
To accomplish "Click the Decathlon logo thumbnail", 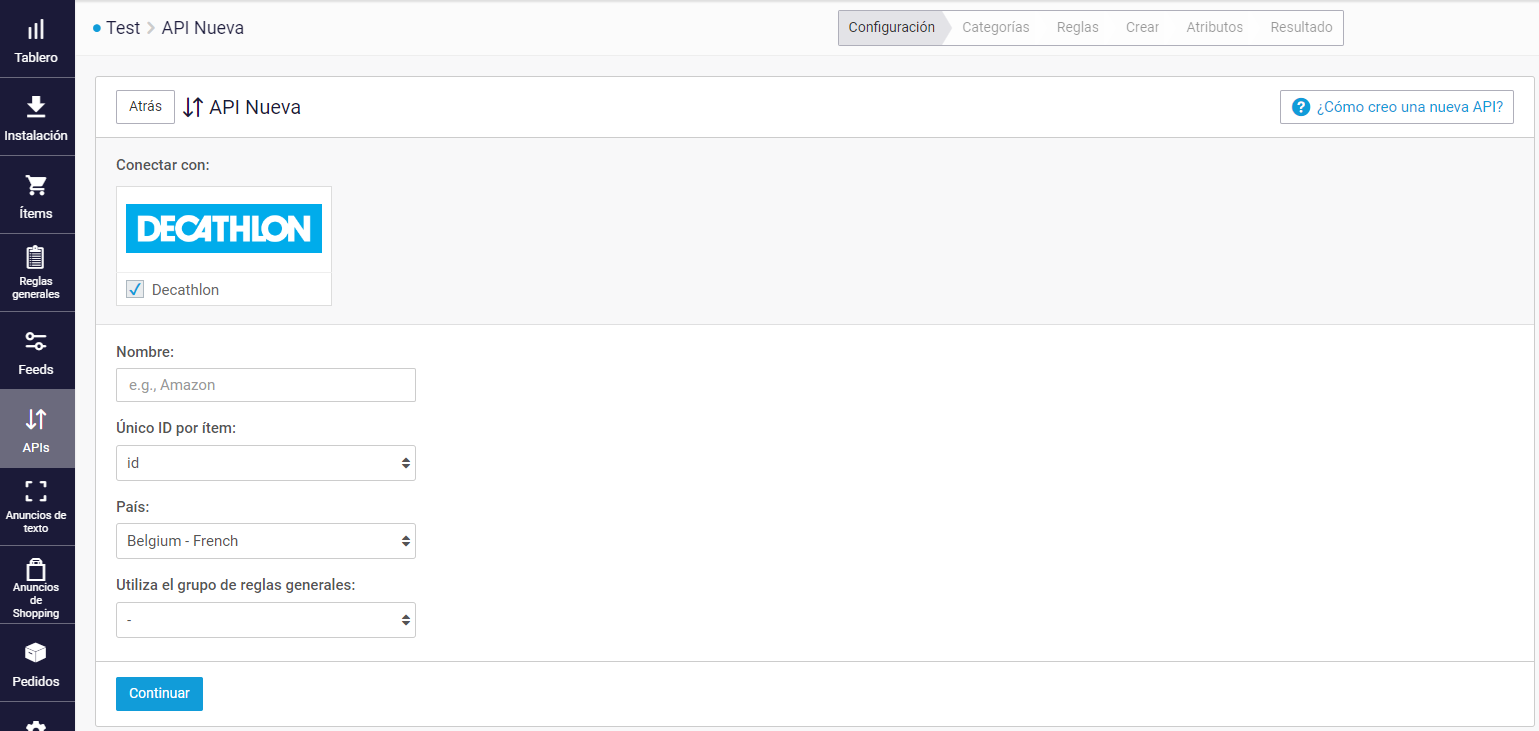I will click(x=224, y=229).
